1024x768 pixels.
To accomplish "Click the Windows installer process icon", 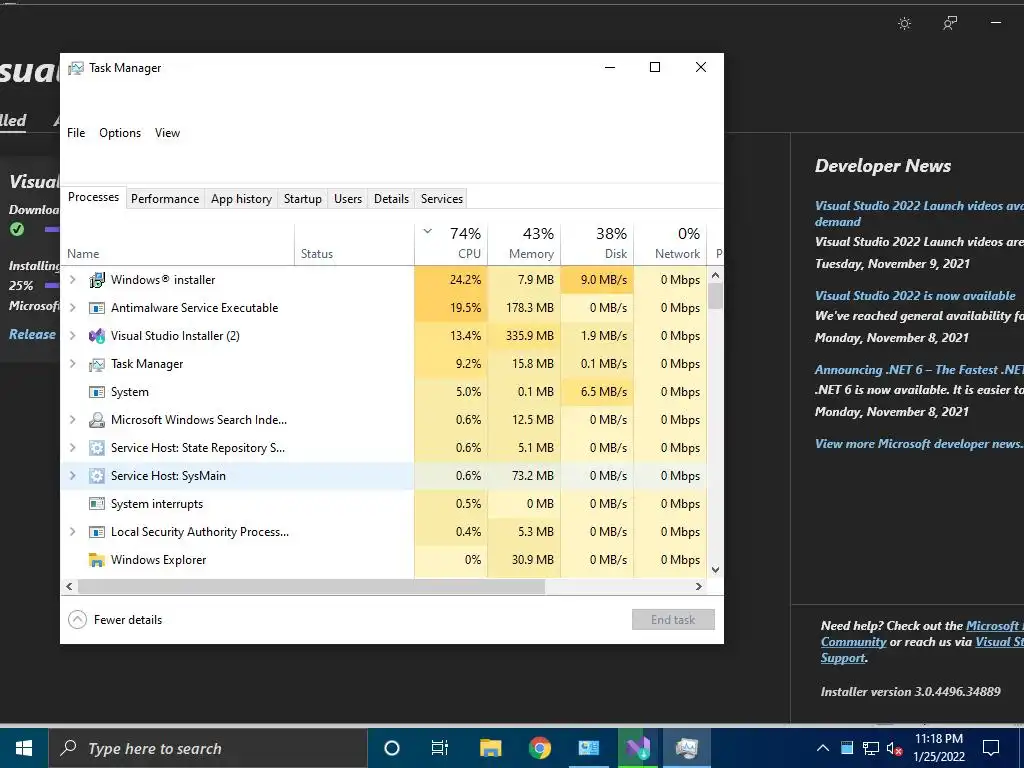I will [97, 280].
